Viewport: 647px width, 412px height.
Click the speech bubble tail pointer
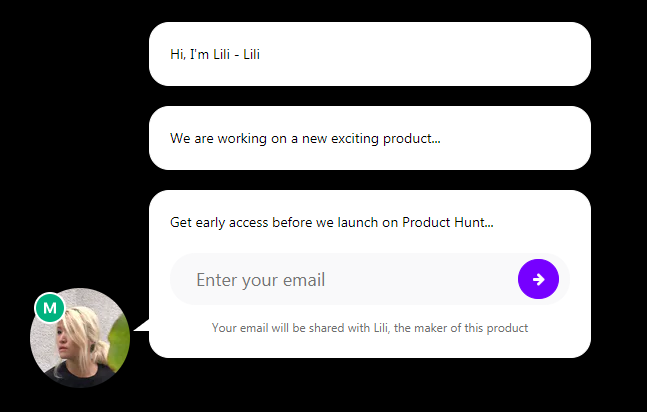142,326
